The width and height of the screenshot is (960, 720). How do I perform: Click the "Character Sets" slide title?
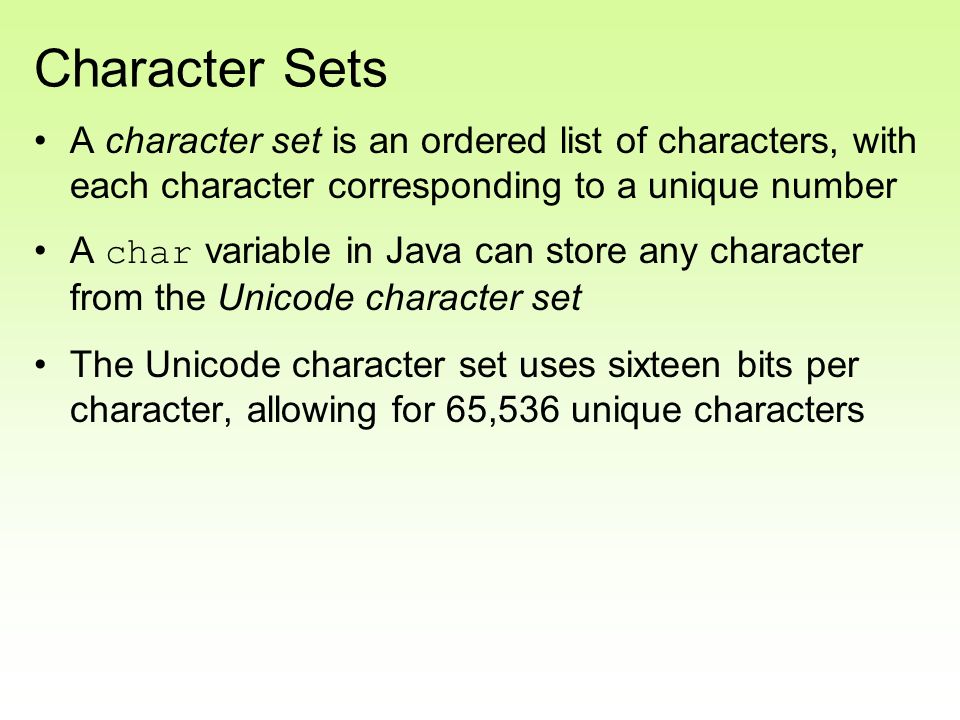point(211,69)
